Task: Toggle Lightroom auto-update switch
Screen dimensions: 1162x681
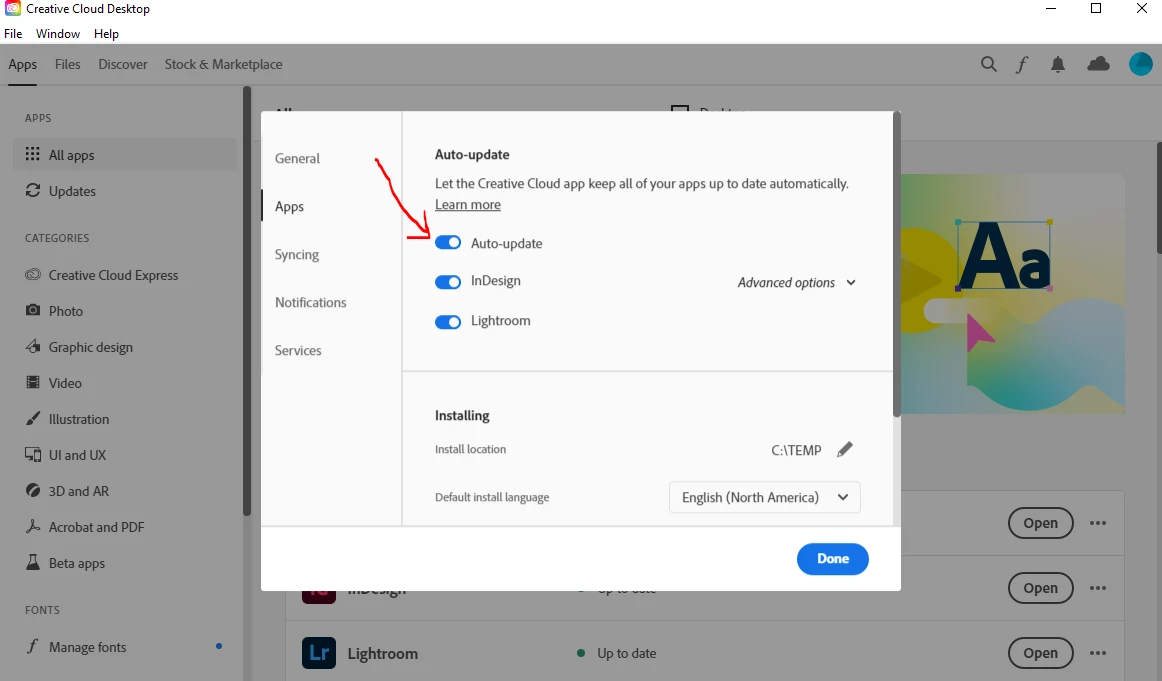Action: coord(448,322)
